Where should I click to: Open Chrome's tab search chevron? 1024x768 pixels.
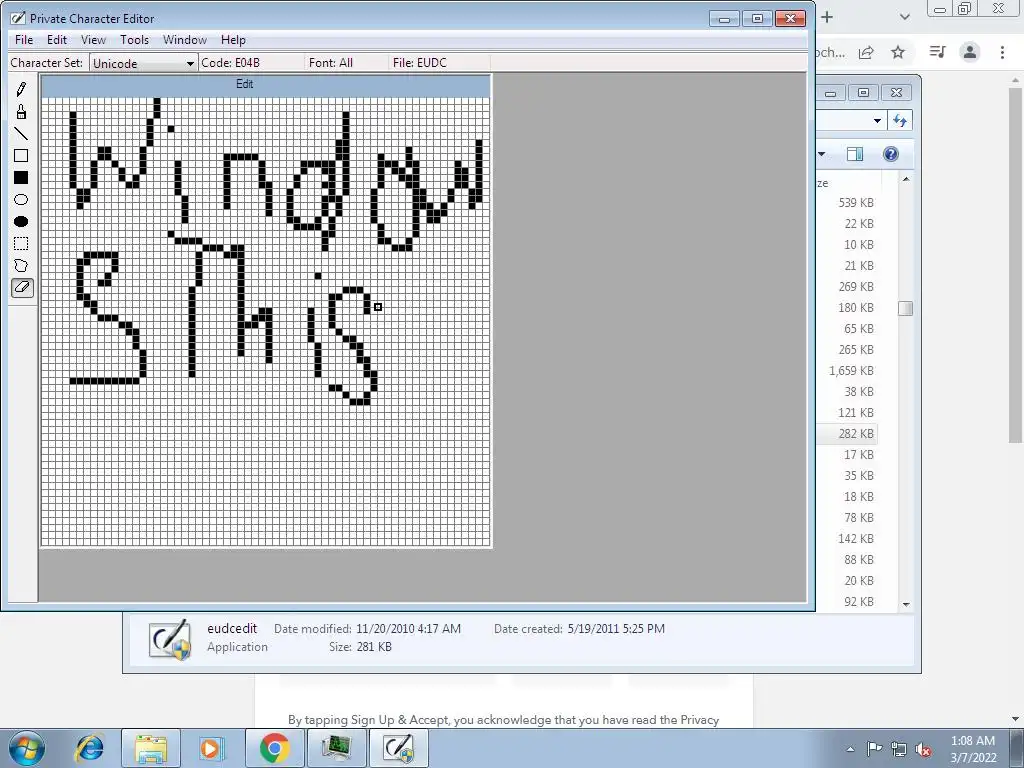904,17
